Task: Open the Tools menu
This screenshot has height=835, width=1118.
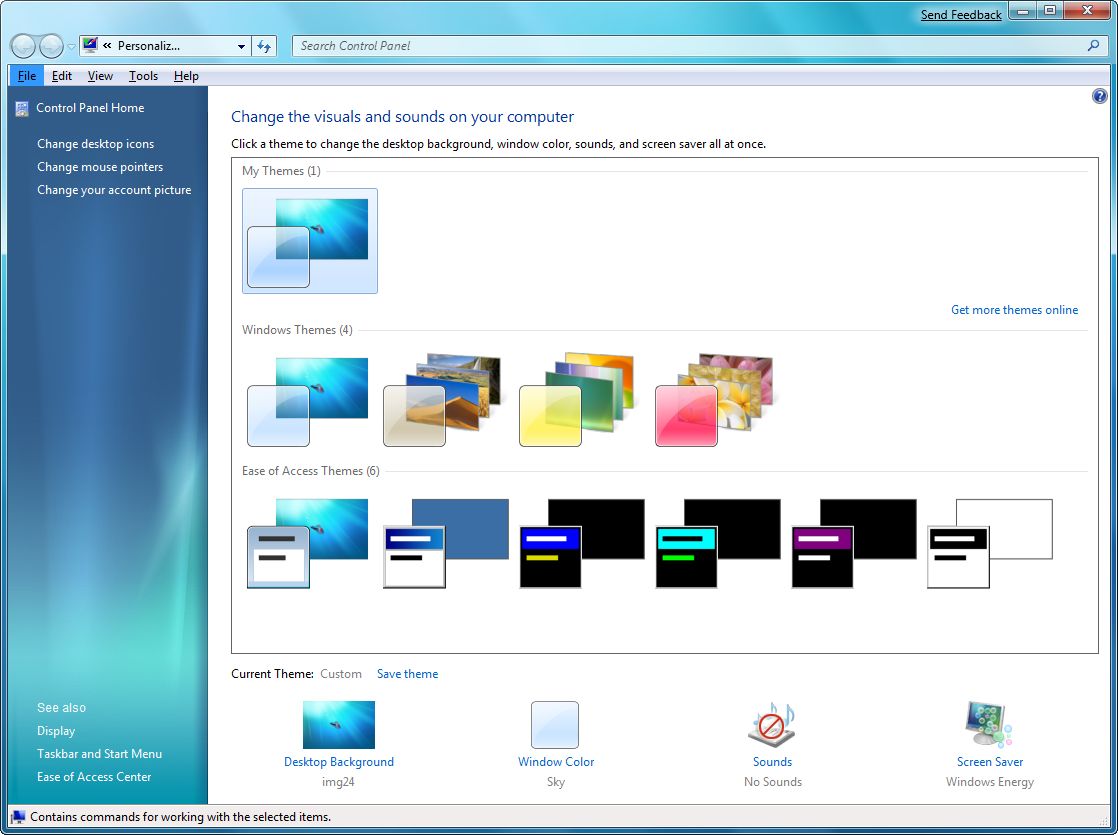Action: (143, 76)
